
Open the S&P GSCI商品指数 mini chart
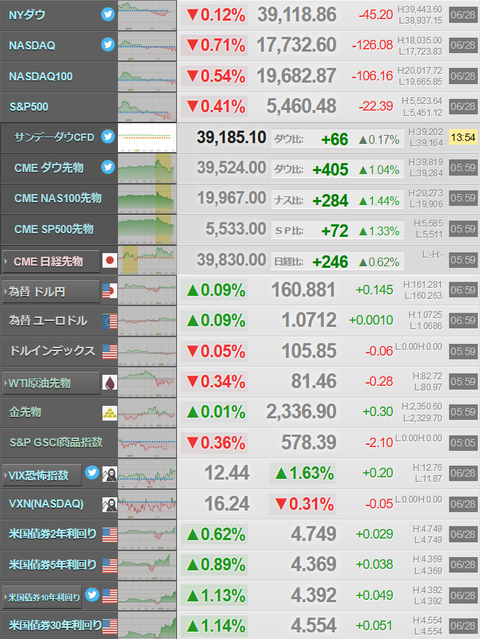[x=147, y=443]
